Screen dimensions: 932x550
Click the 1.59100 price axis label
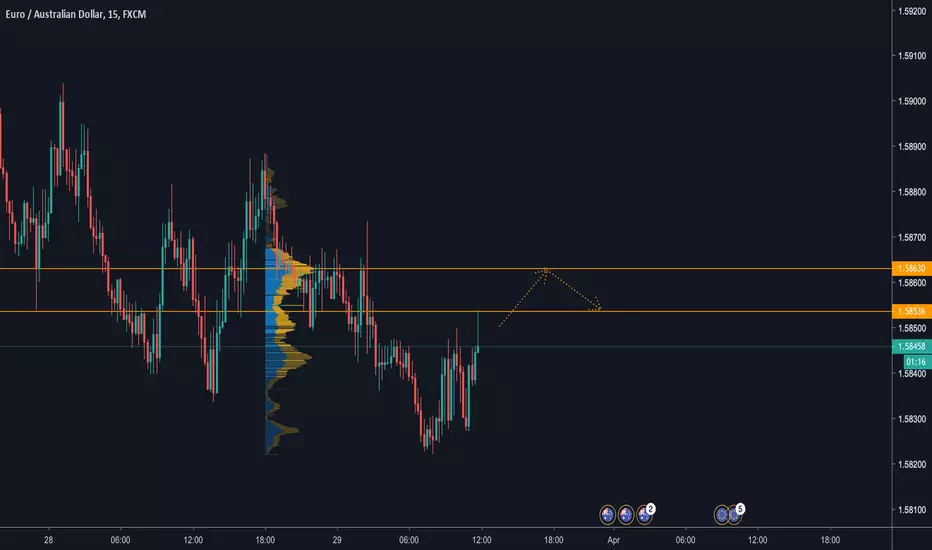[x=912, y=56]
